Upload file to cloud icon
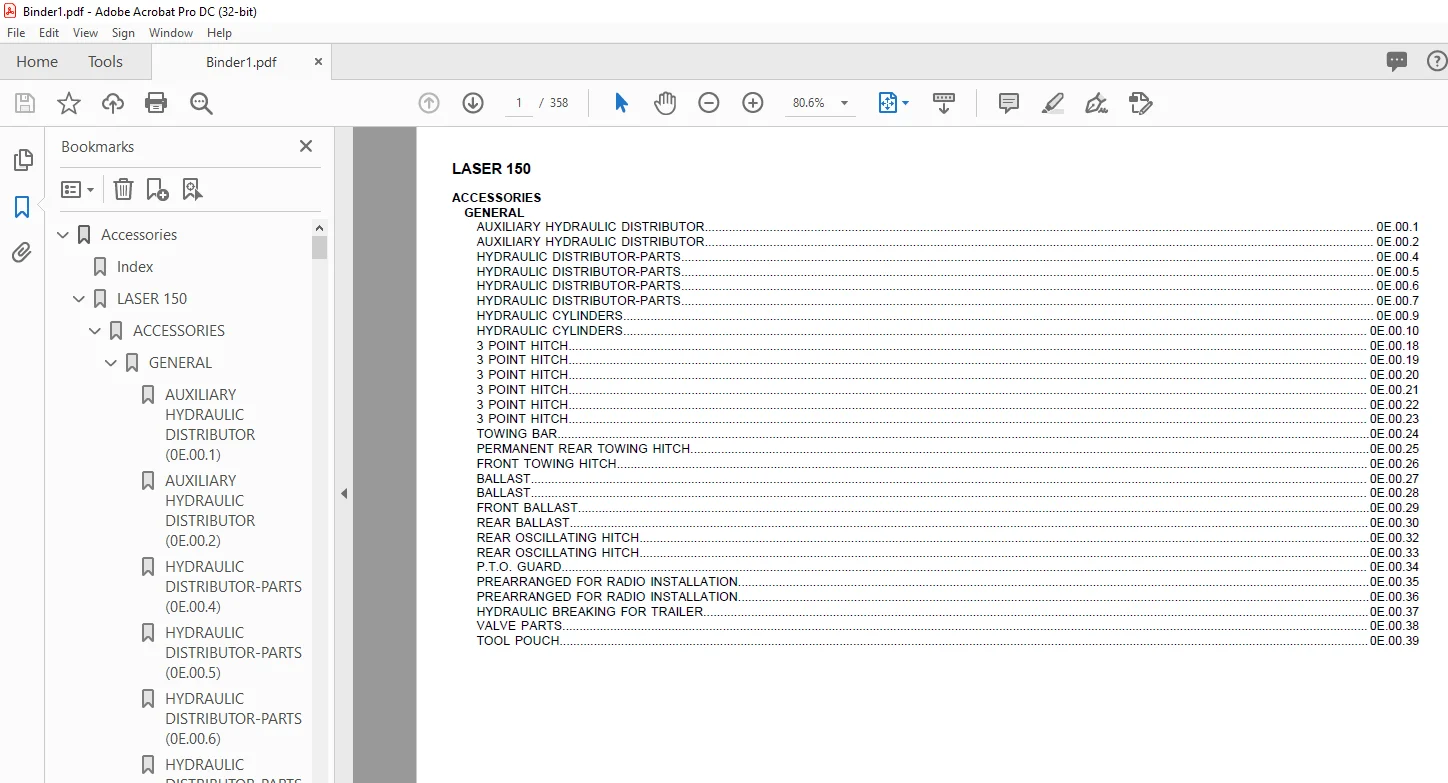 click(x=113, y=103)
